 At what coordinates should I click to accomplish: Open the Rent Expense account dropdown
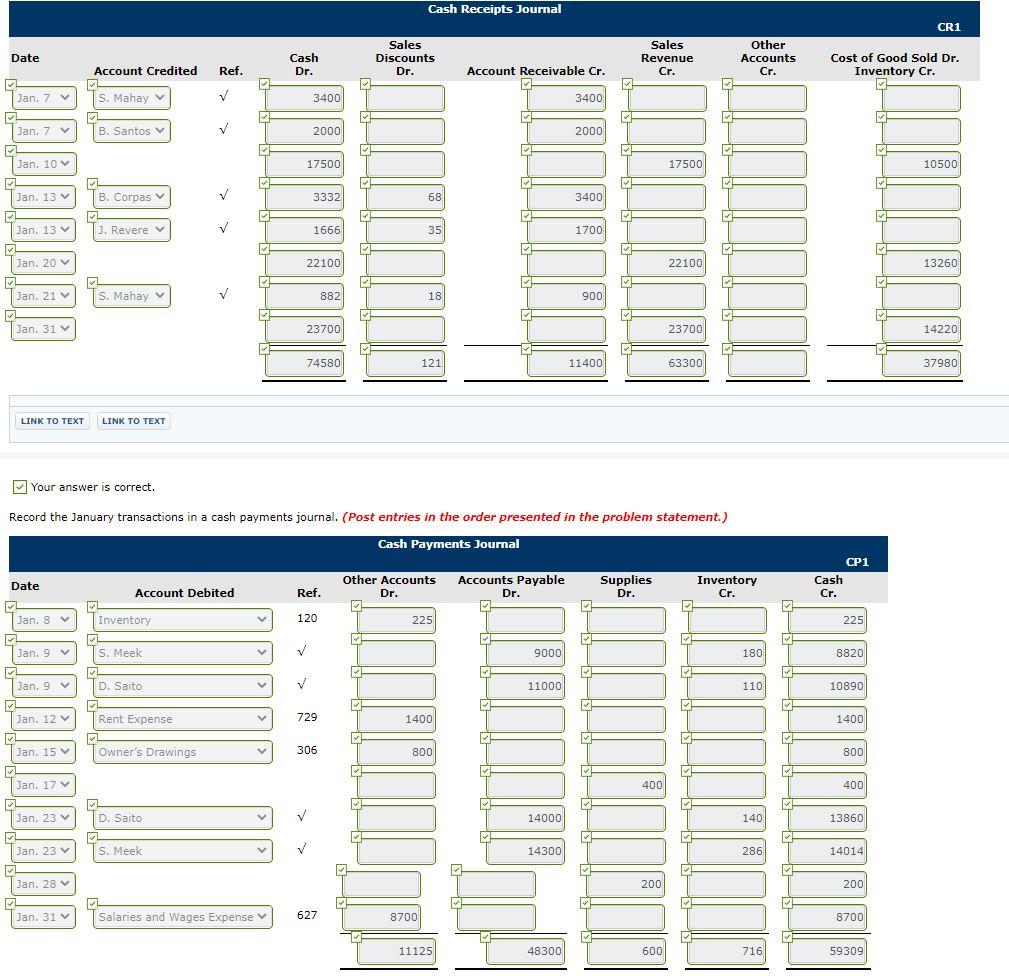click(x=181, y=719)
